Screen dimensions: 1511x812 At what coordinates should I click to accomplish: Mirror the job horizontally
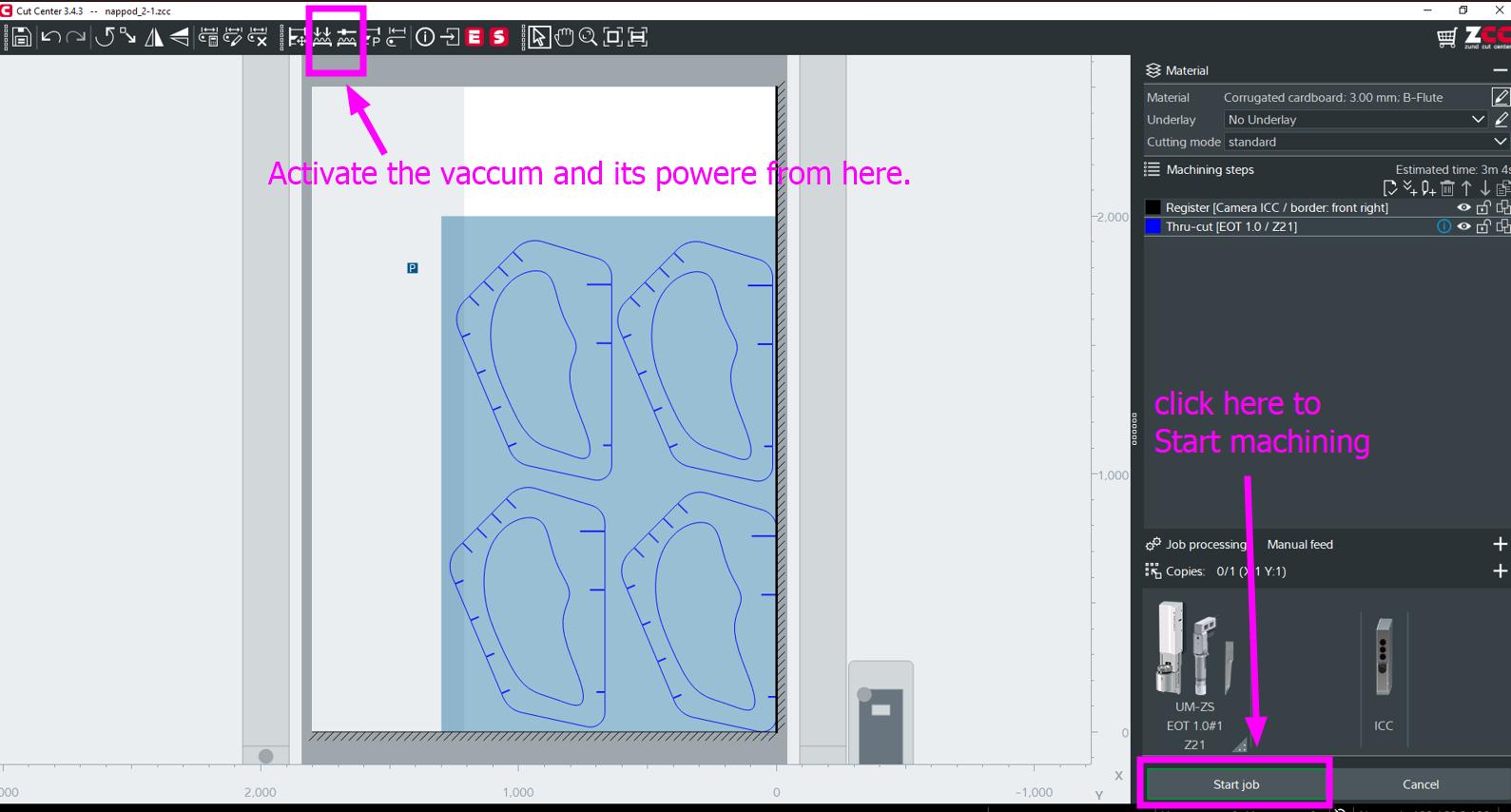[153, 37]
